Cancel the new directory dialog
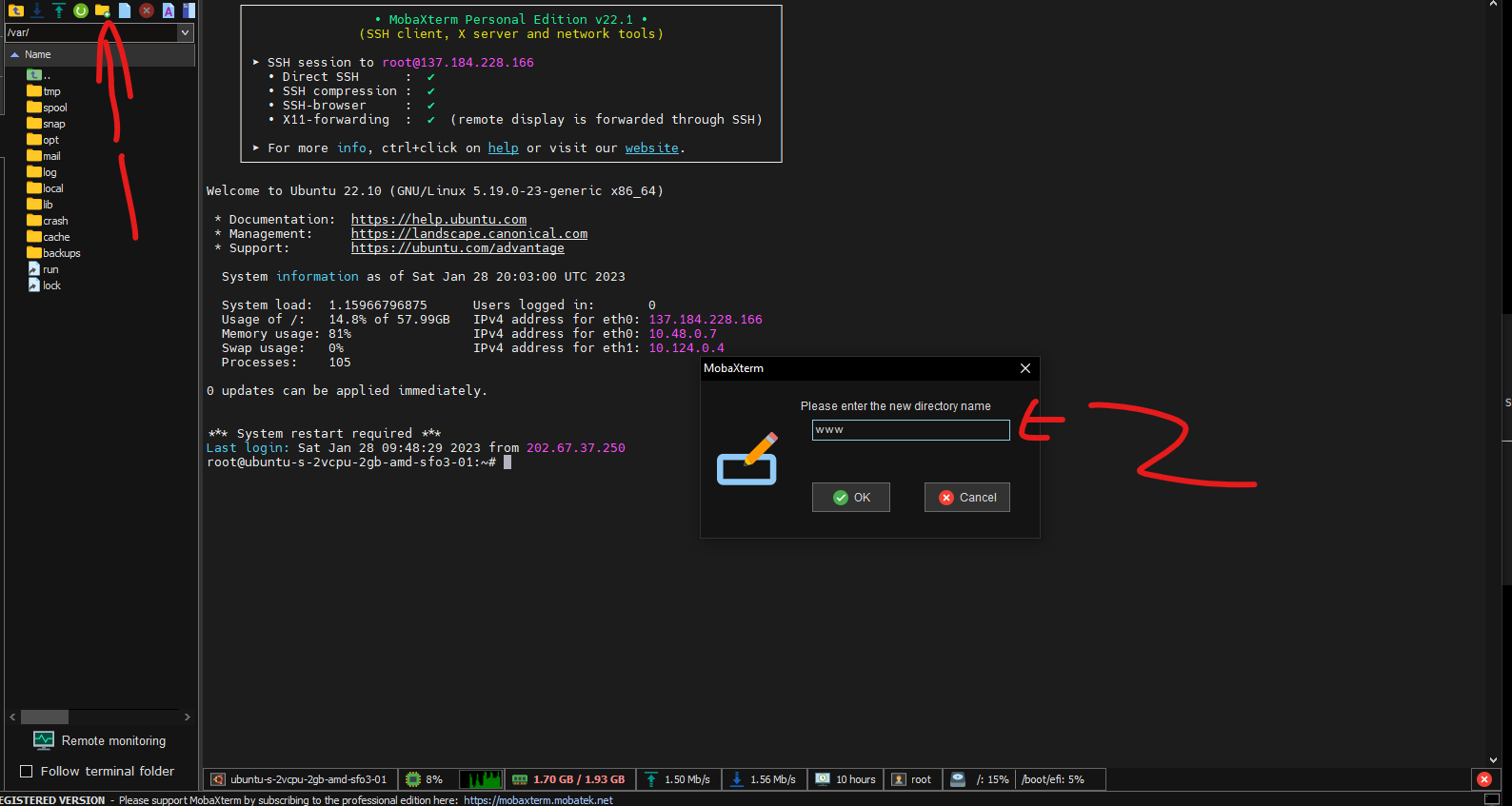This screenshot has height=806, width=1512. coord(966,498)
